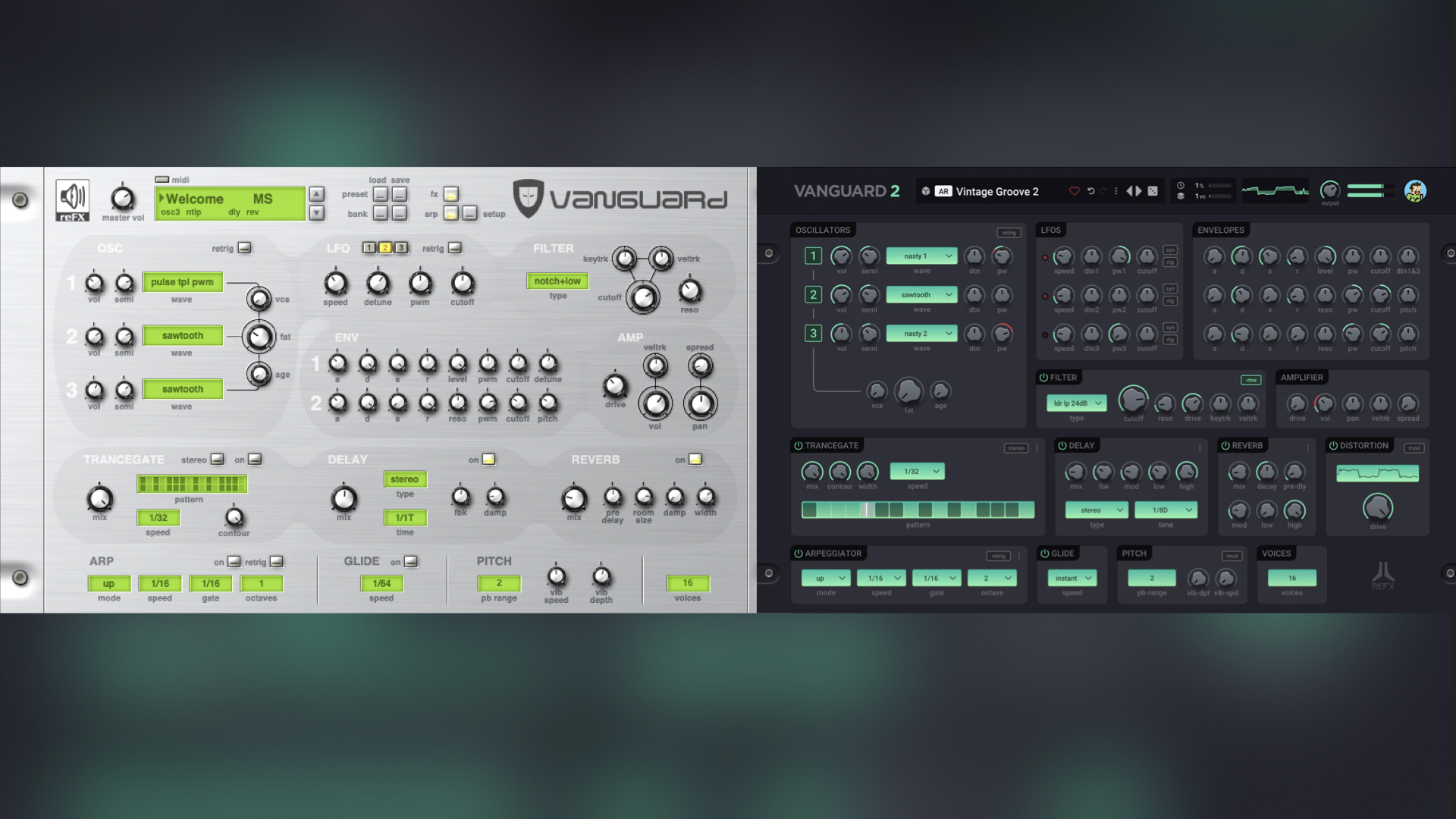Toggle Arp on switch in classic Vanguard
Image resolution: width=1456 pixels, height=819 pixels.
tap(234, 562)
